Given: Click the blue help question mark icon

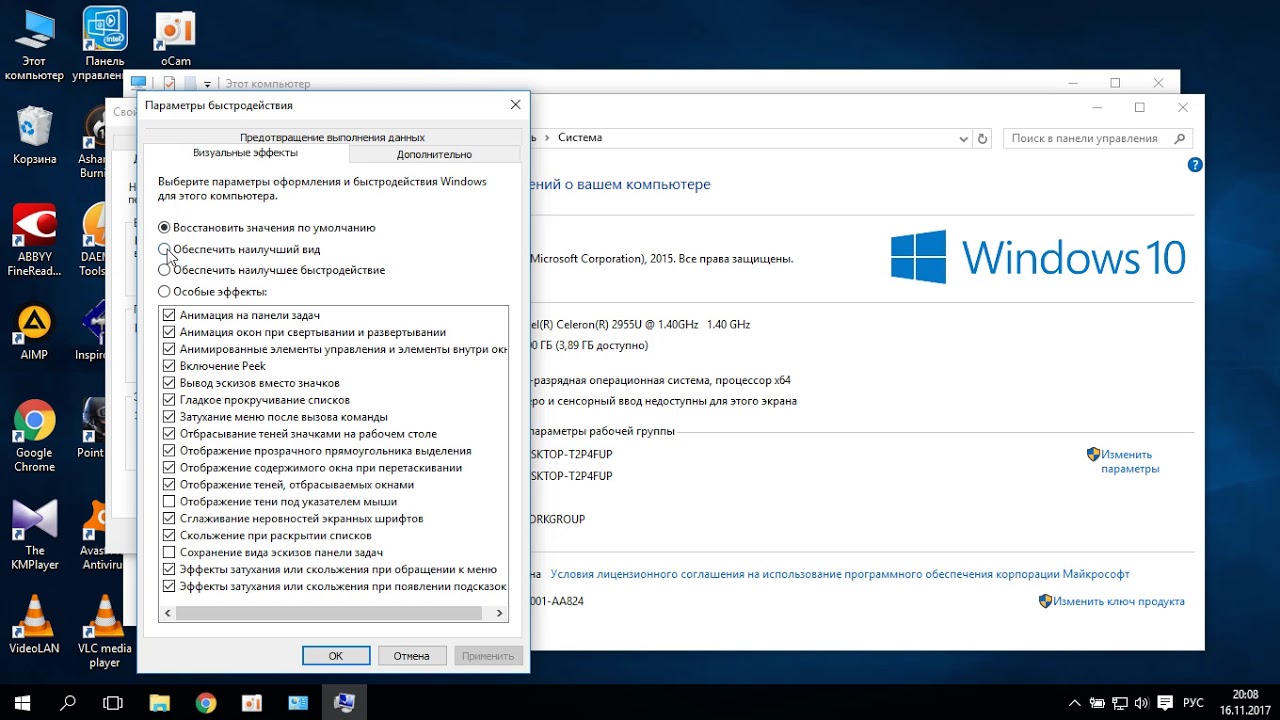Looking at the screenshot, I should [x=1194, y=165].
